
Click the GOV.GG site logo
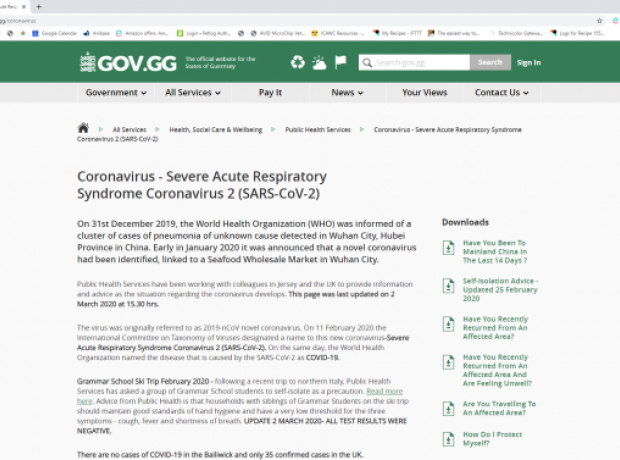(128, 62)
